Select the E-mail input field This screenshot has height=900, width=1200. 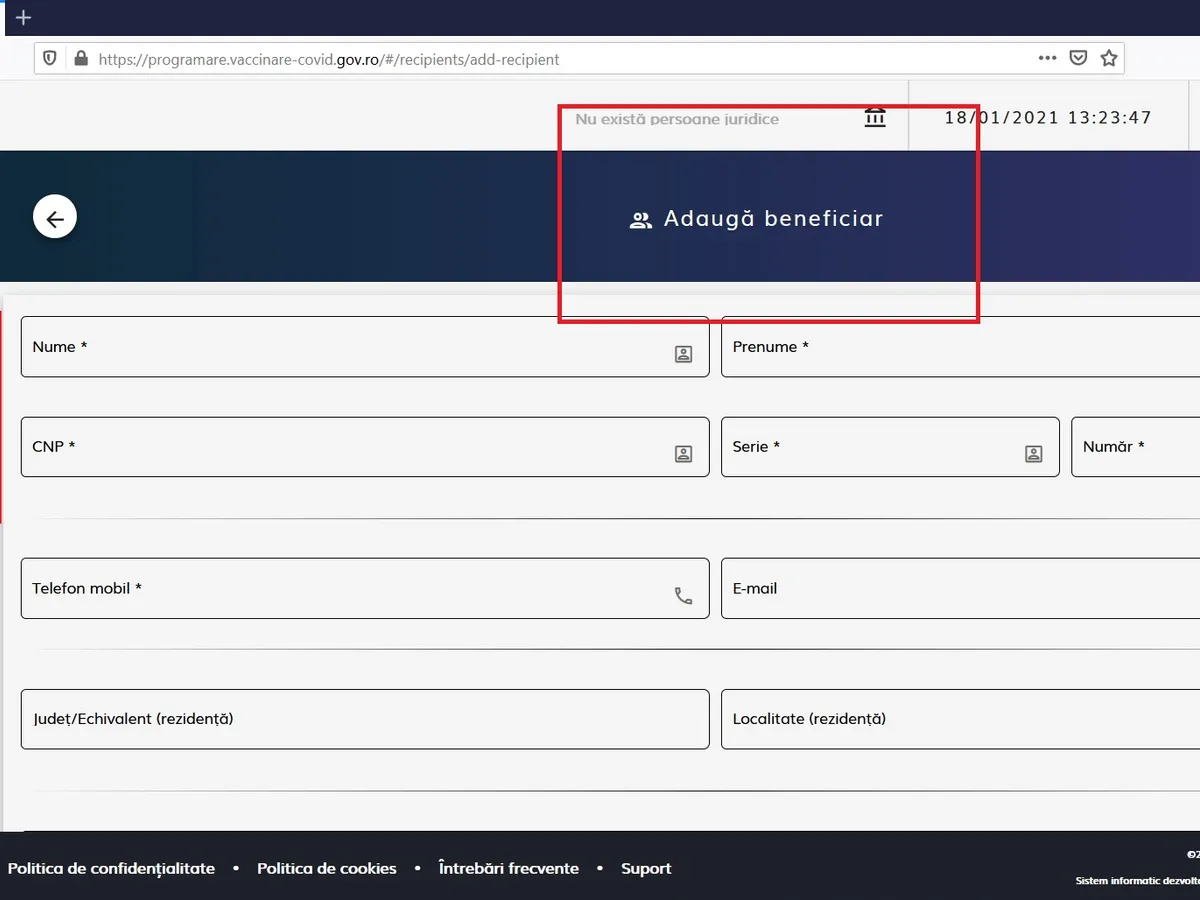[960, 589]
